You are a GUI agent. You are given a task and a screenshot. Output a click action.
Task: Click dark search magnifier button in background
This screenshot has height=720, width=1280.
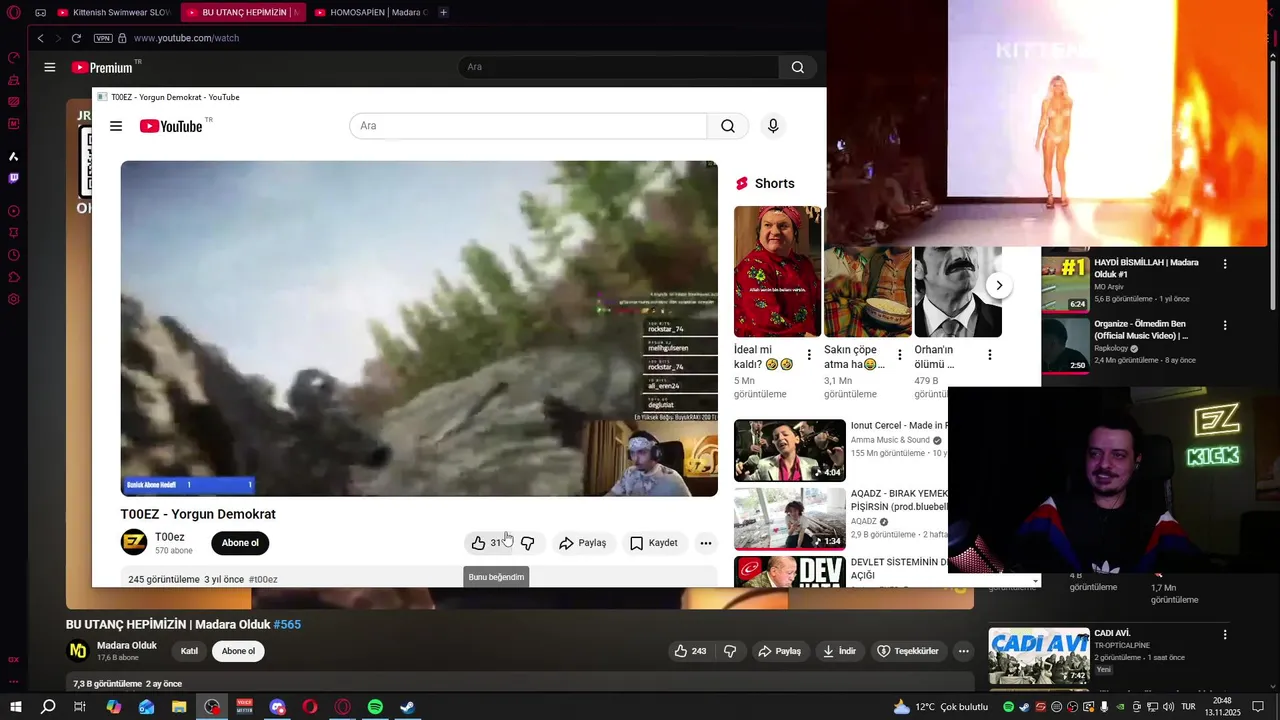[x=797, y=67]
